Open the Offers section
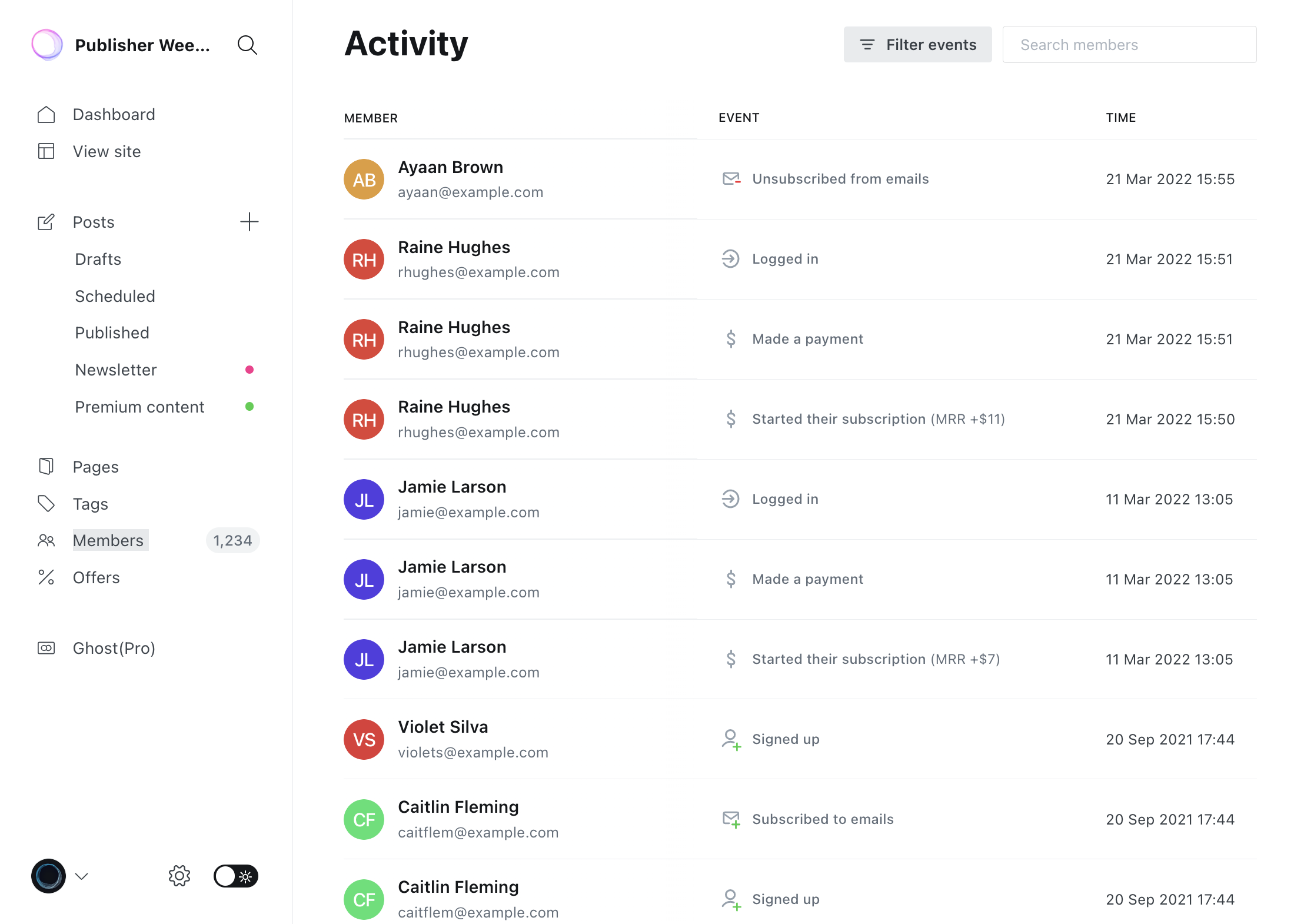 tap(97, 577)
